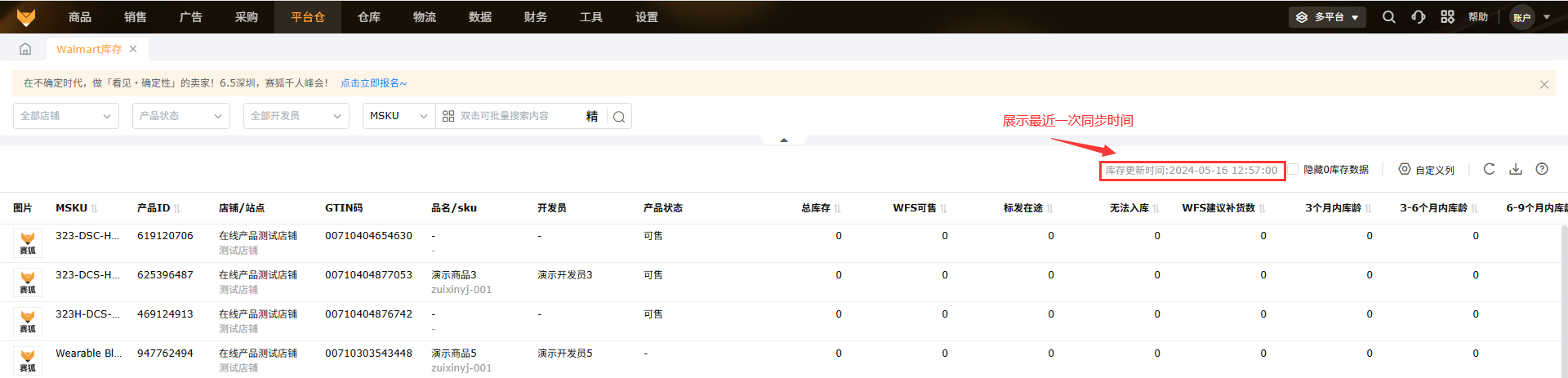Click 演示开发员5 cell
The height and width of the screenshot is (378, 1568).
564,354
